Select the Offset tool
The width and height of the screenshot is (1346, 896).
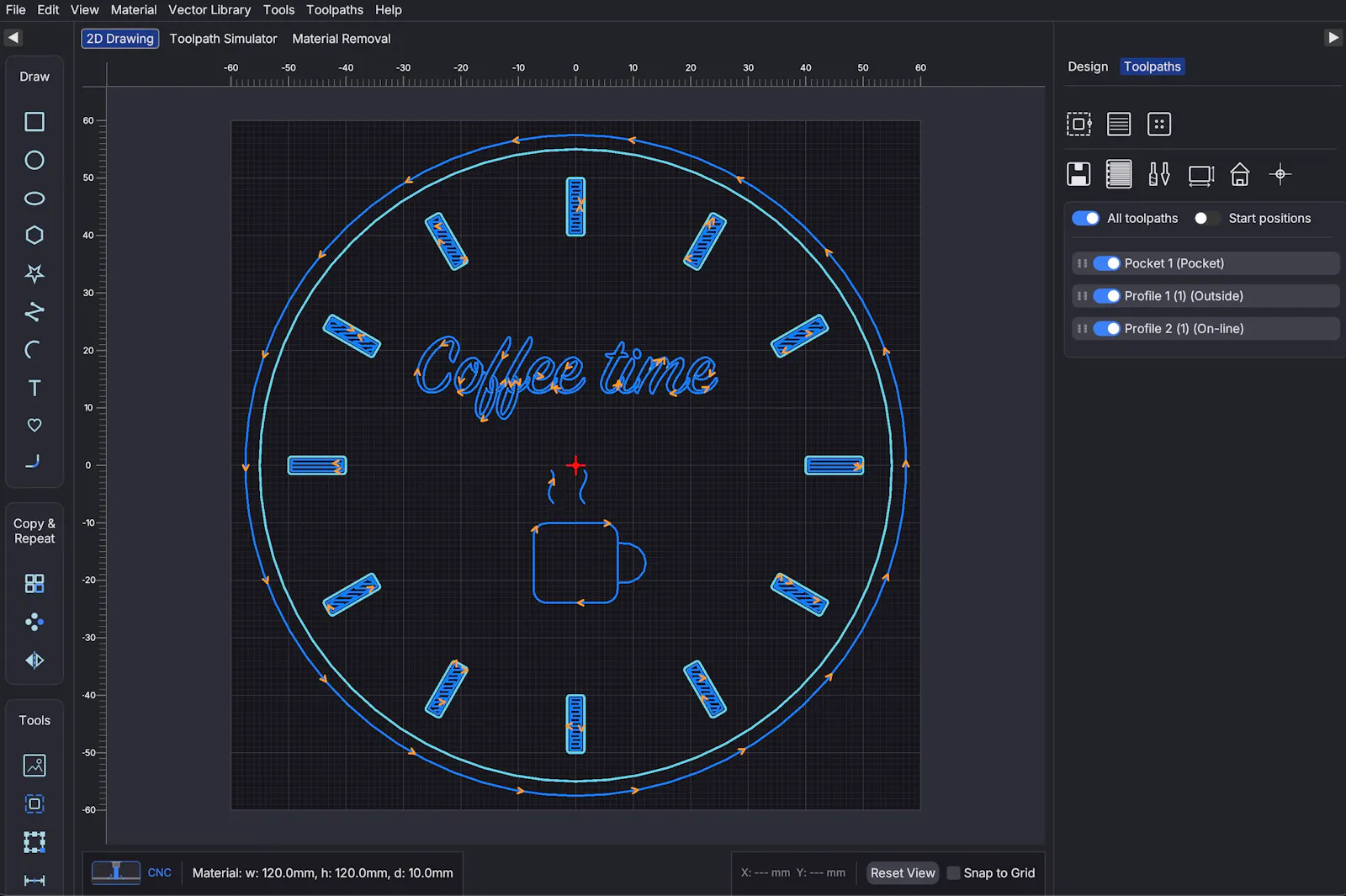[x=34, y=804]
